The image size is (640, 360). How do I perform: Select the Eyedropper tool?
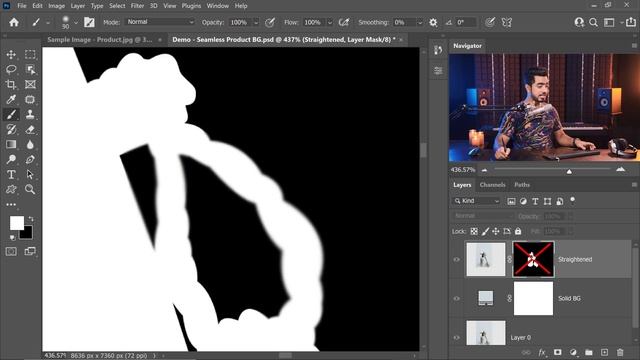click(11, 100)
